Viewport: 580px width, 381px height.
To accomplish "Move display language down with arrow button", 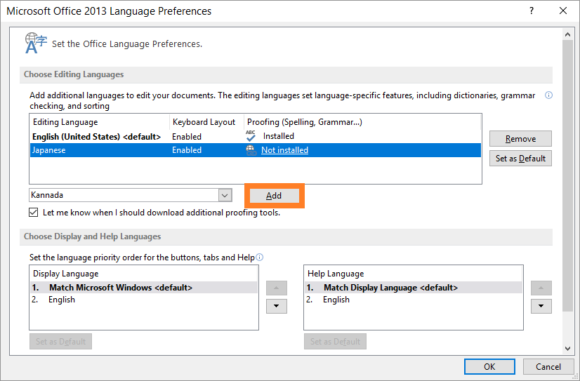I will (276, 306).
